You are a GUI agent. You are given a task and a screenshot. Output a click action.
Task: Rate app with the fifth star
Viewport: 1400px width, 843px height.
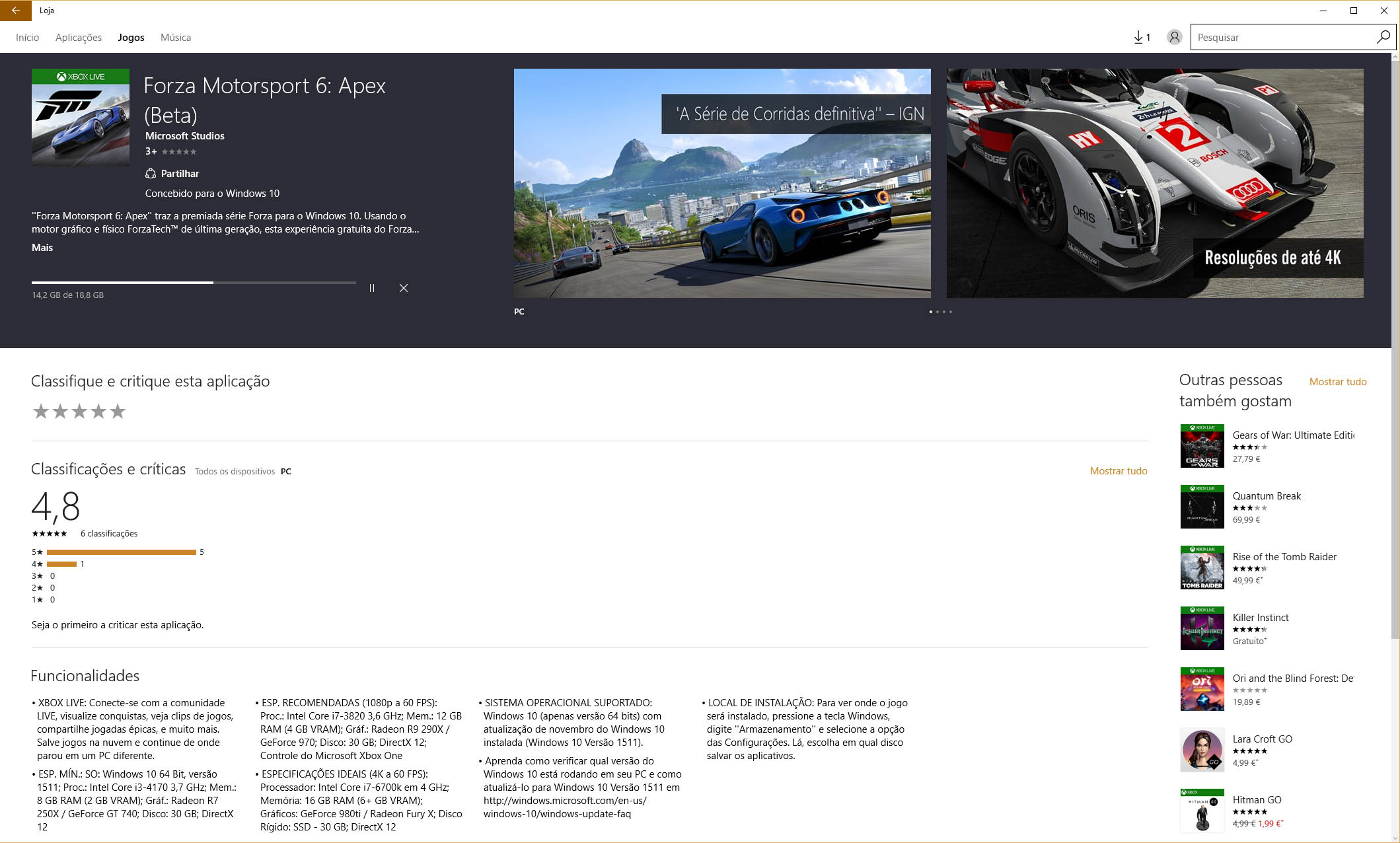pos(118,412)
